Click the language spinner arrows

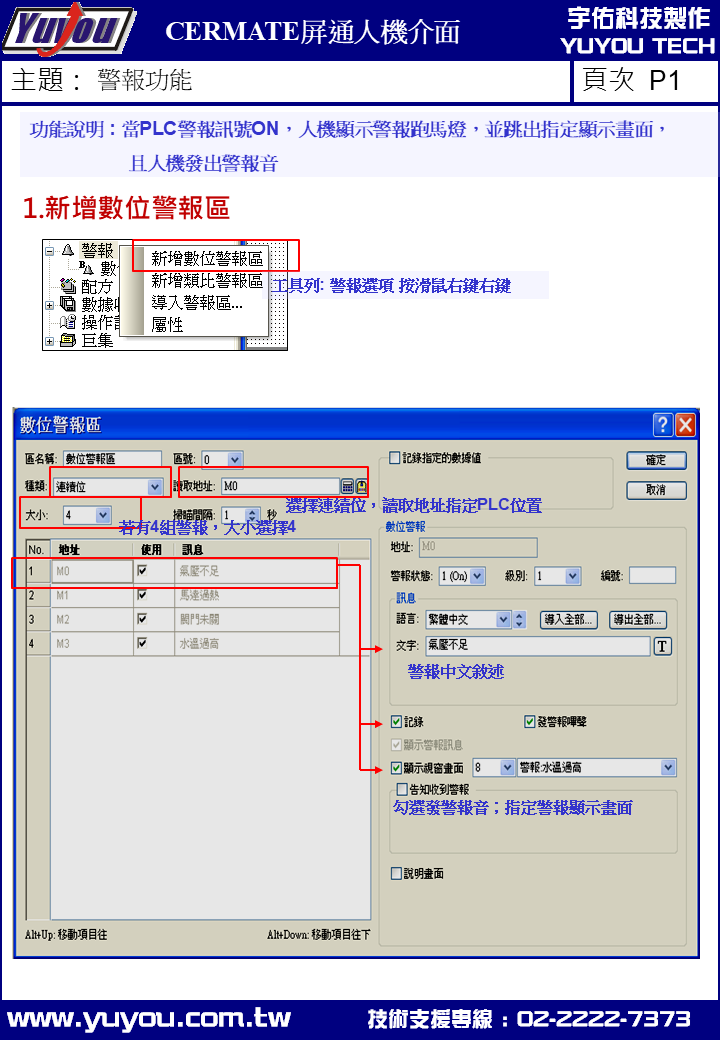point(520,619)
